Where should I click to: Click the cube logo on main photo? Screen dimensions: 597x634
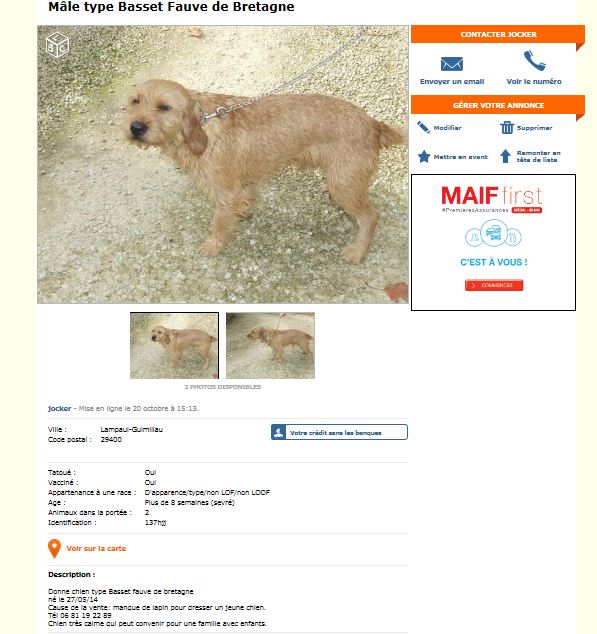pos(57,44)
